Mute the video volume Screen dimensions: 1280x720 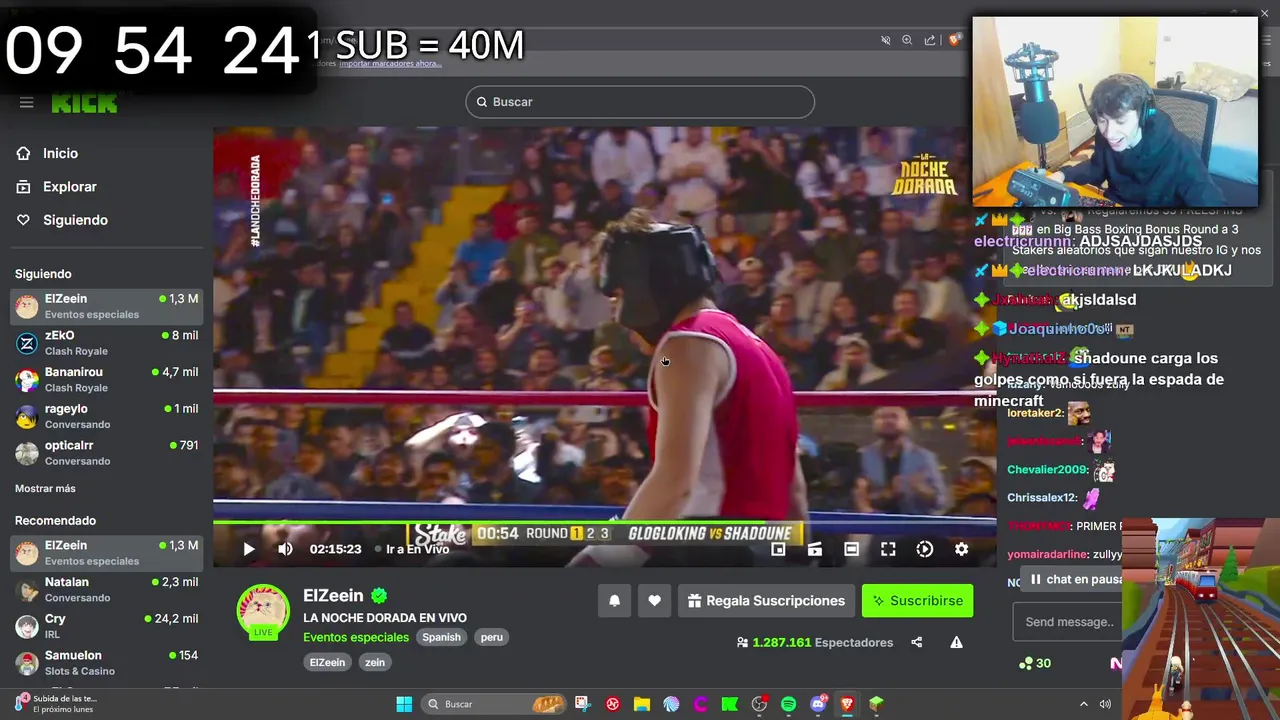tap(285, 549)
